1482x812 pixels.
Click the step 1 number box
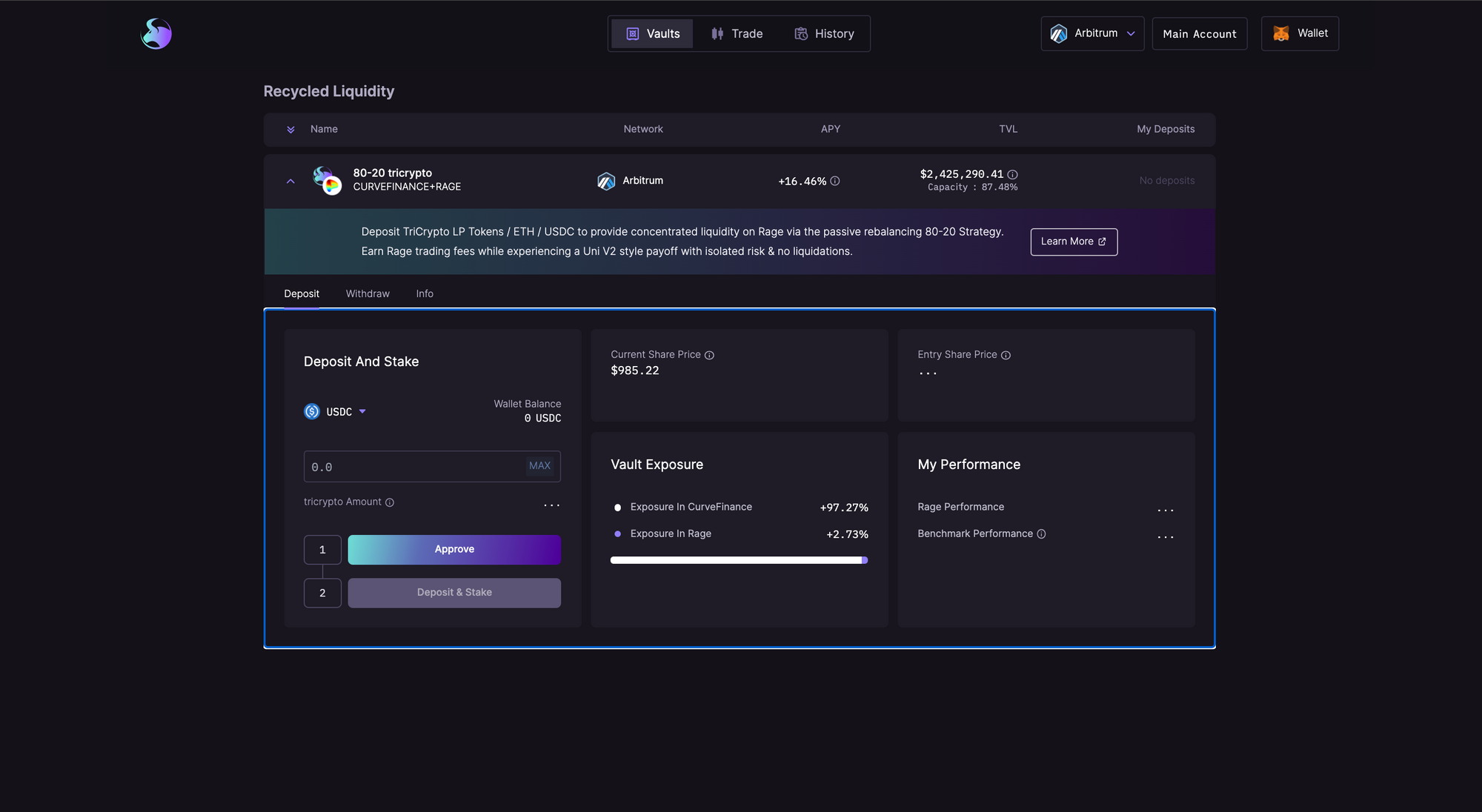322,550
